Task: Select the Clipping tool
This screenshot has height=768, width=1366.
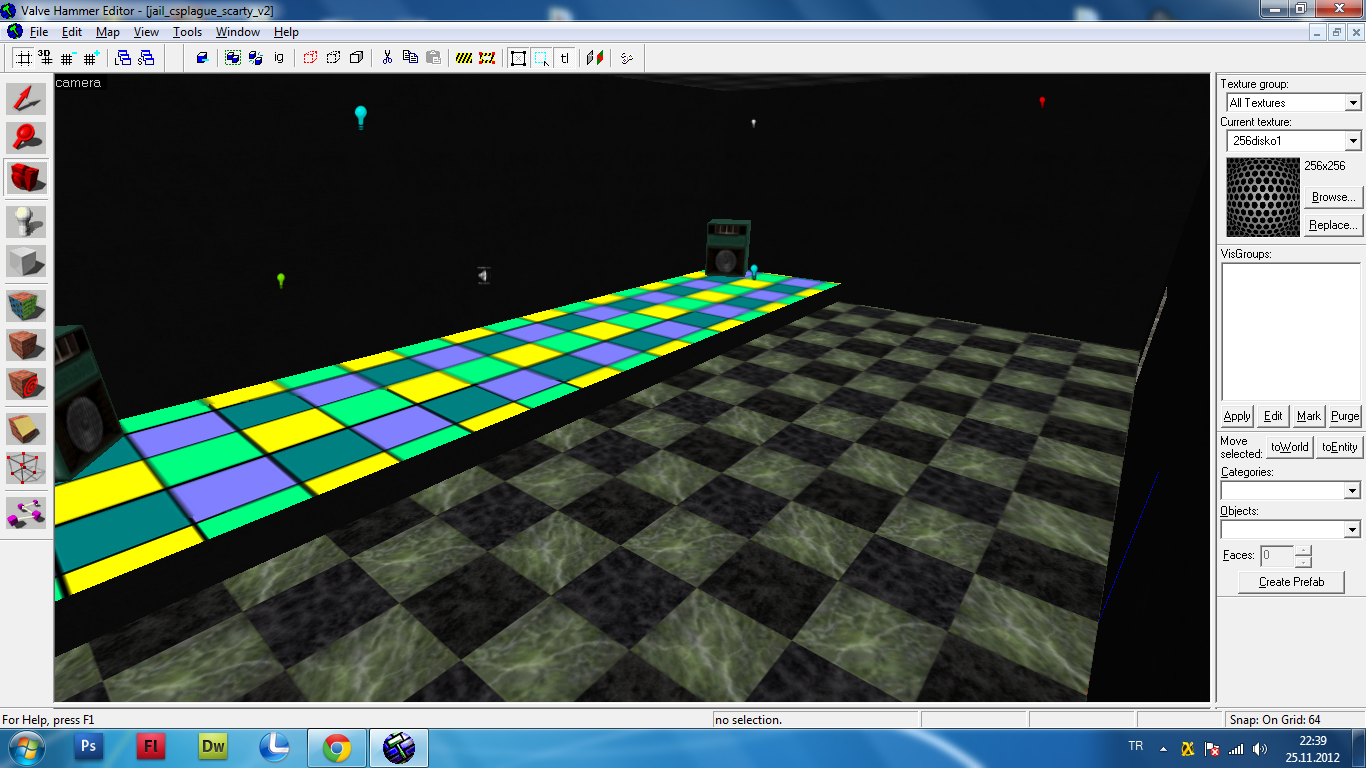Action: tap(26, 428)
